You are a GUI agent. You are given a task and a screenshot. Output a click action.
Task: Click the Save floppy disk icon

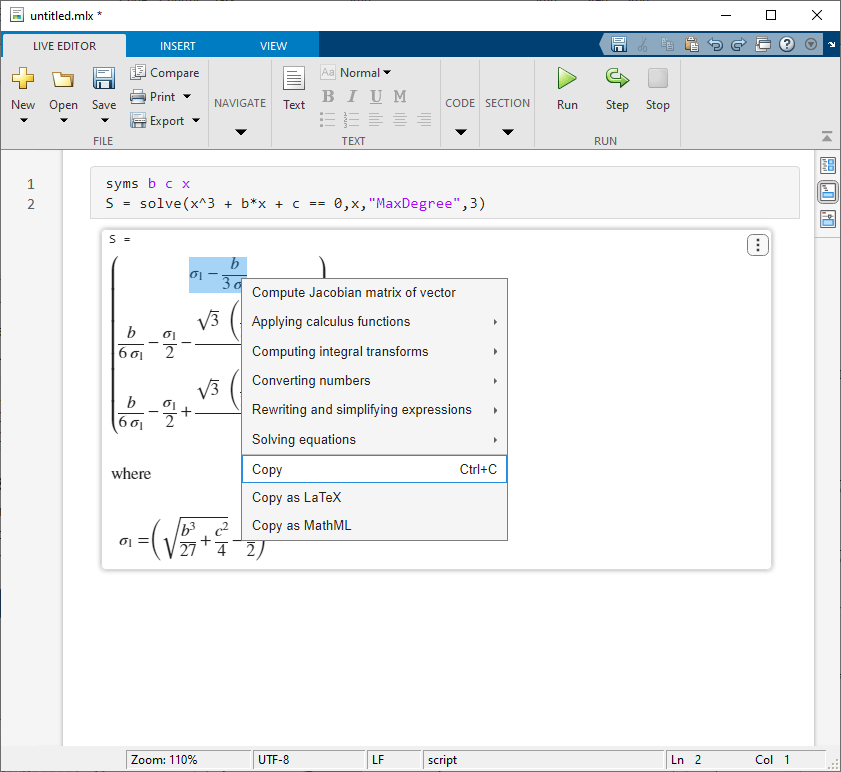tap(104, 78)
